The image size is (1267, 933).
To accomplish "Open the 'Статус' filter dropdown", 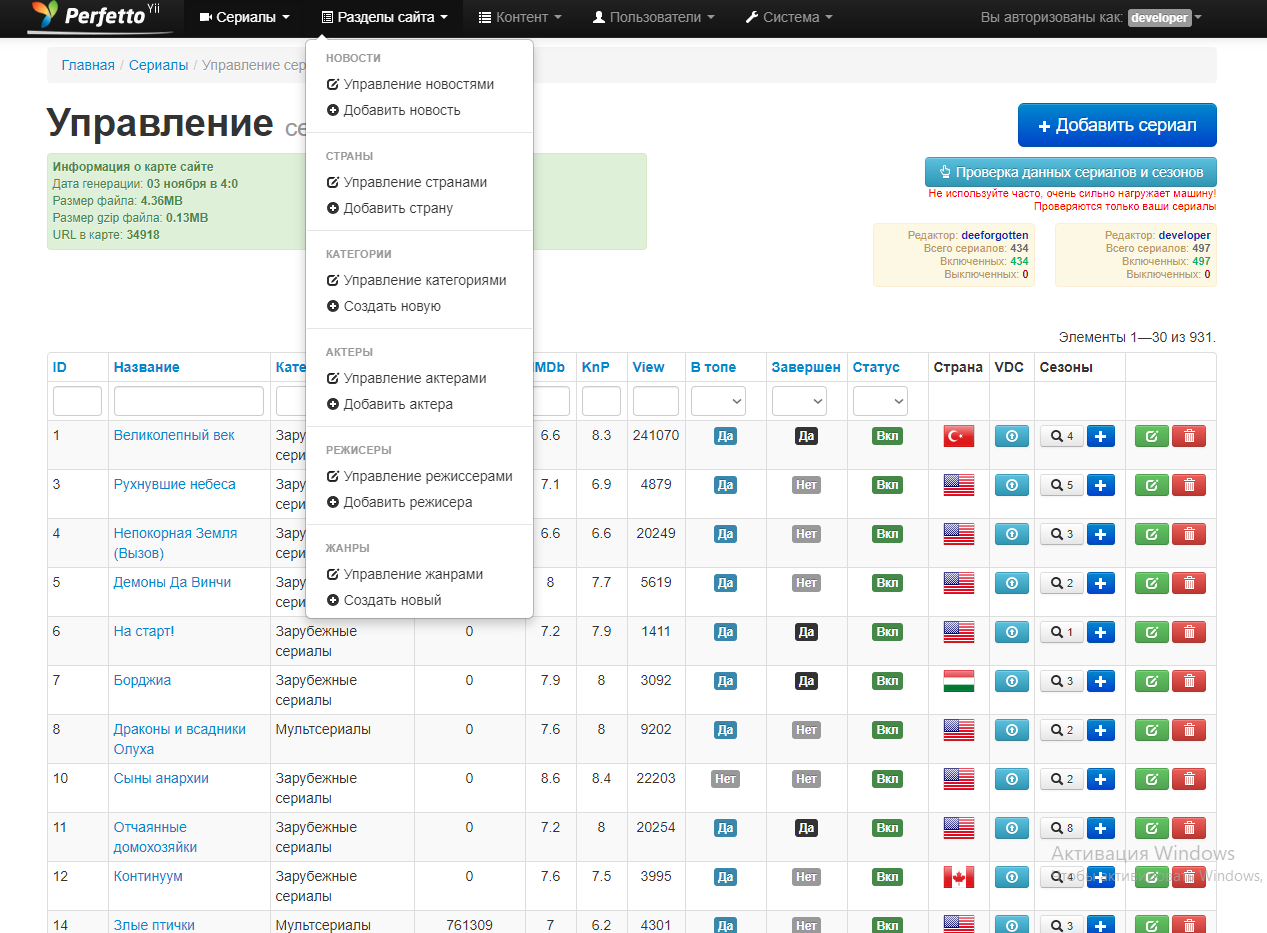I will (x=879, y=401).
